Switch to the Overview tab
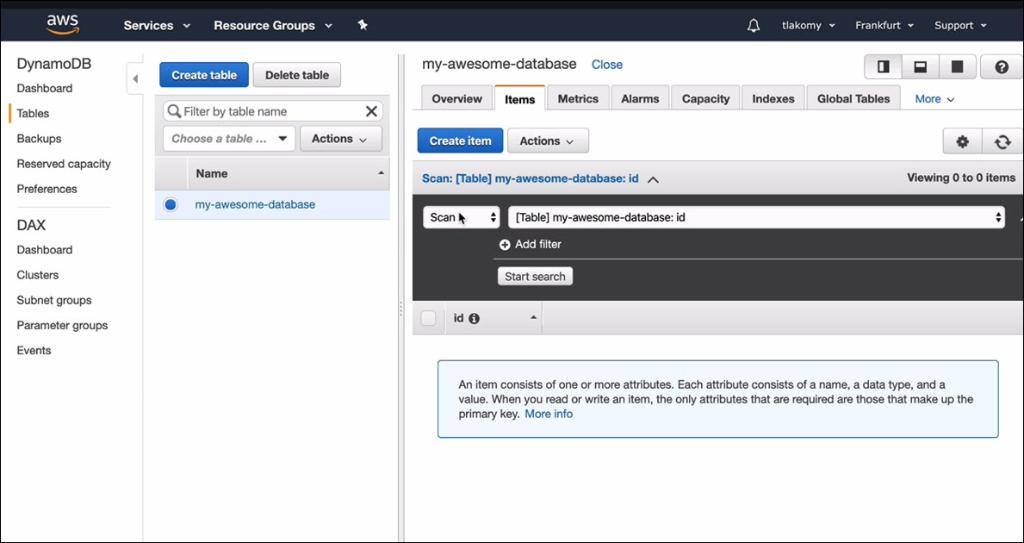Screen dimensions: 1024x543 pyautogui.click(x=456, y=99)
